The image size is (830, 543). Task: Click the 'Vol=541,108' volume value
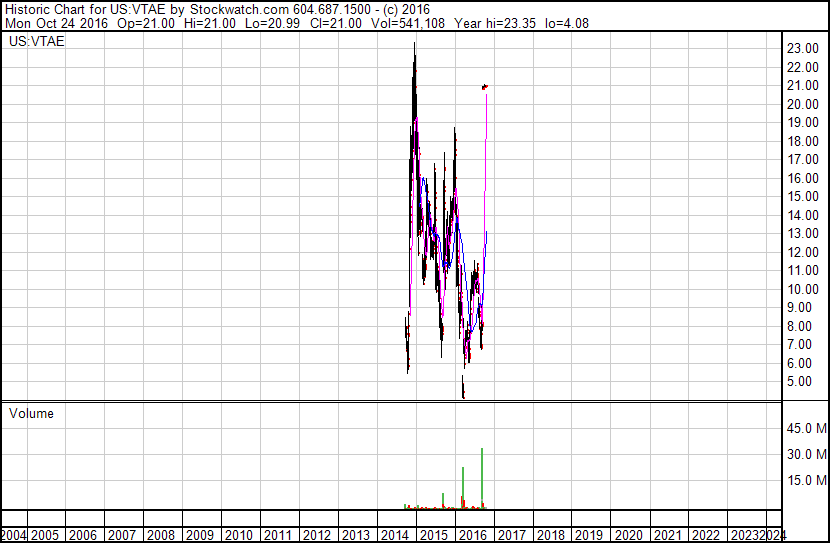point(408,23)
